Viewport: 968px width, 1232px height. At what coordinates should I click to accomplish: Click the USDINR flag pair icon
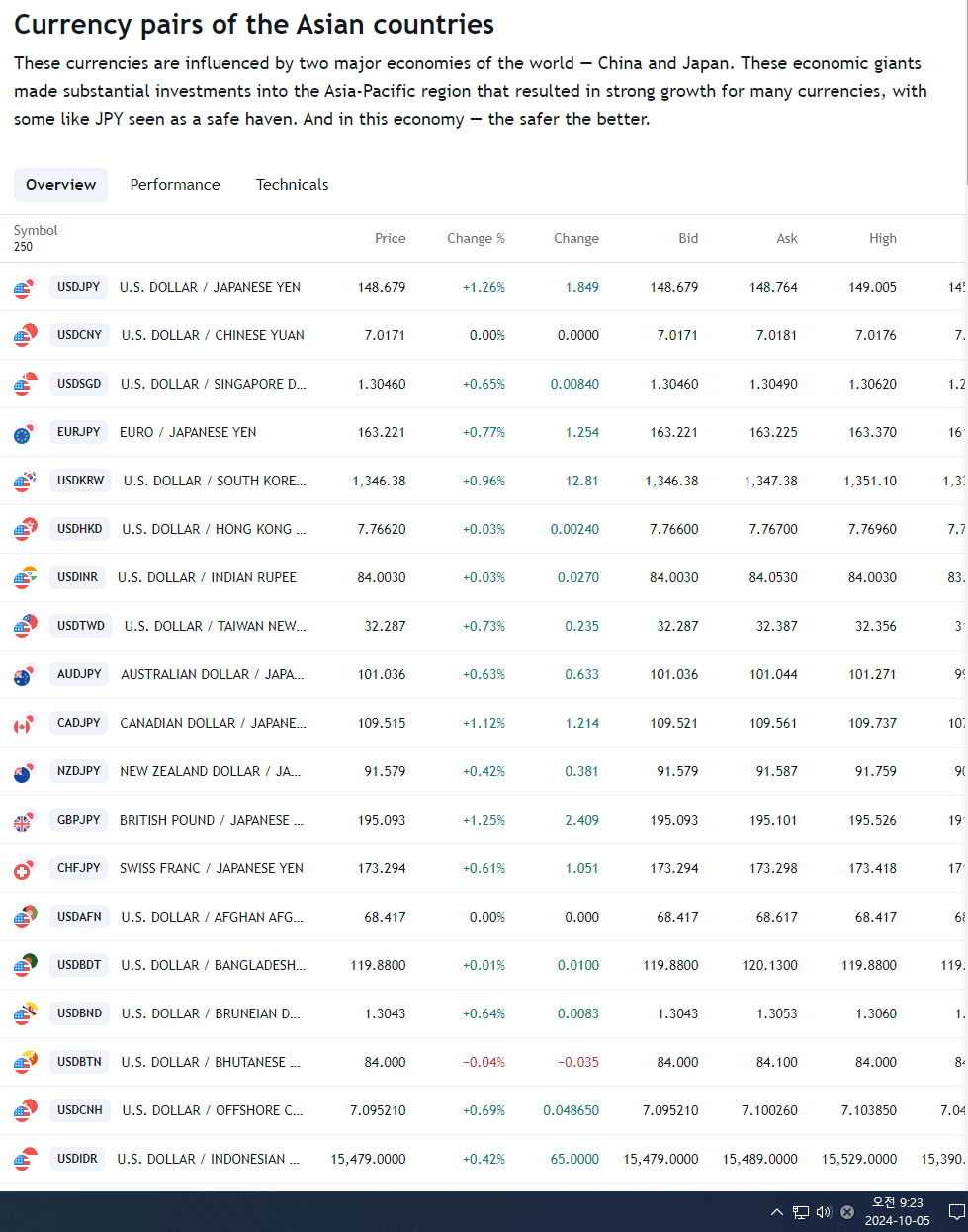point(26,577)
